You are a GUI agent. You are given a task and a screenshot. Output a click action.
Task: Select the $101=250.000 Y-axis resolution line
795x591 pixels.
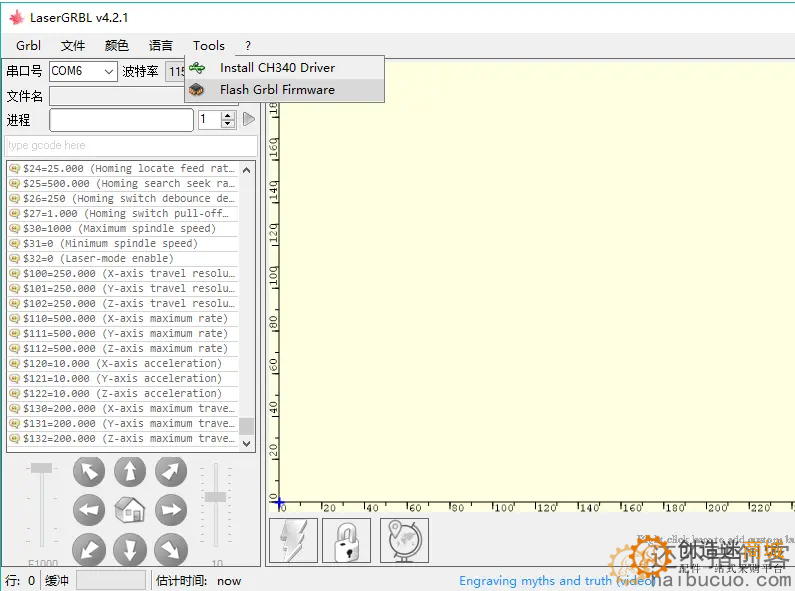[123, 288]
